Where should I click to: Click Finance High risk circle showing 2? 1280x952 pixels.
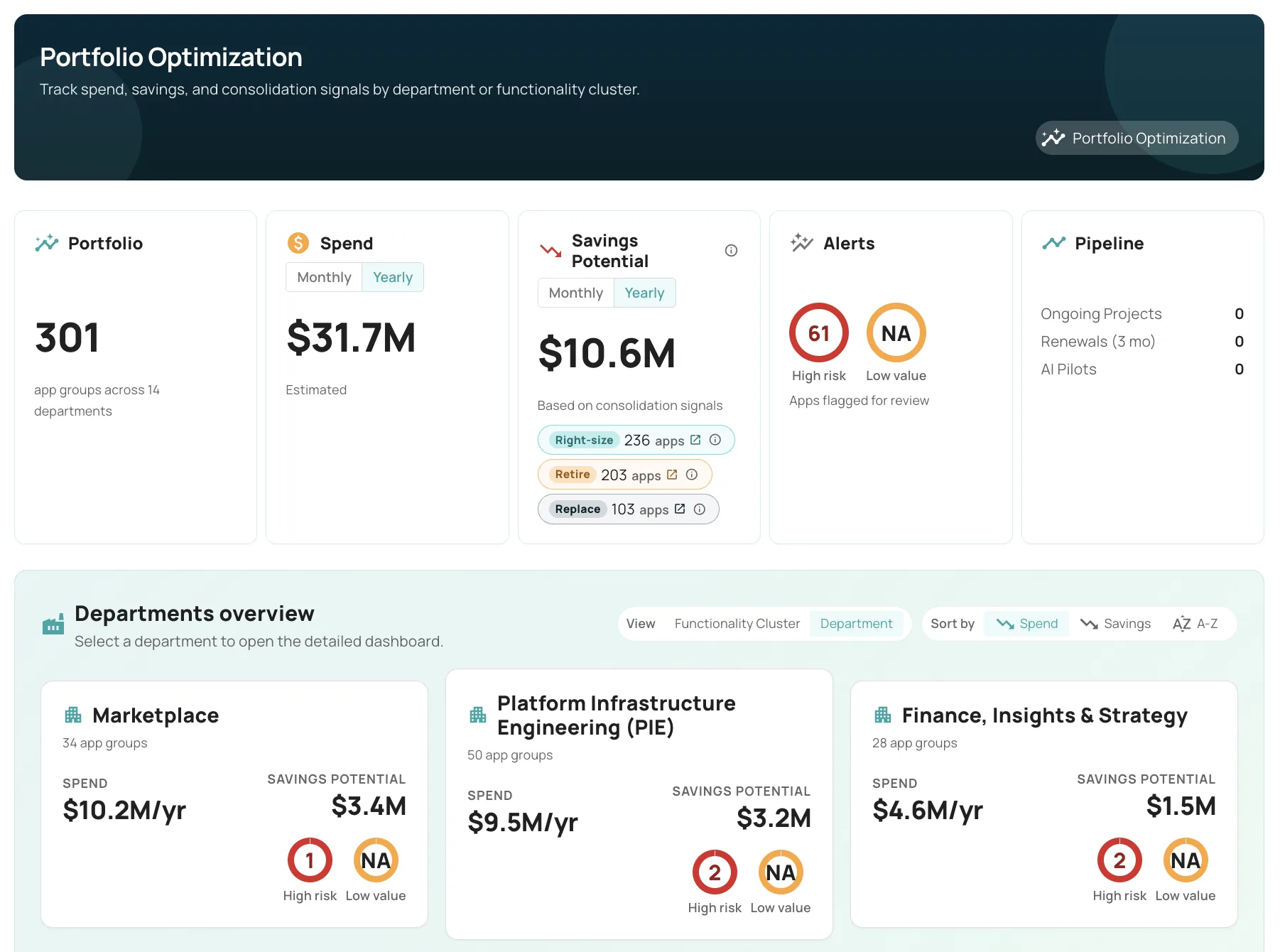pos(1119,860)
